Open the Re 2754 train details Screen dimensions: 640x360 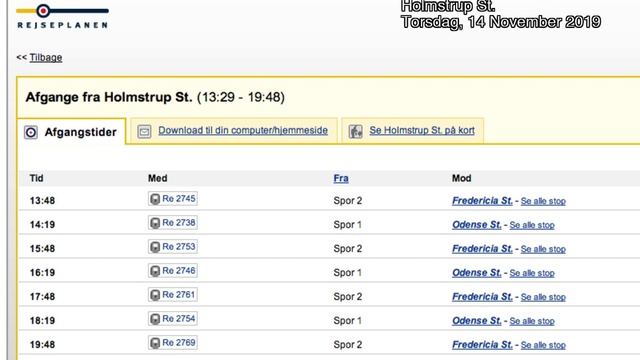[x=173, y=319]
